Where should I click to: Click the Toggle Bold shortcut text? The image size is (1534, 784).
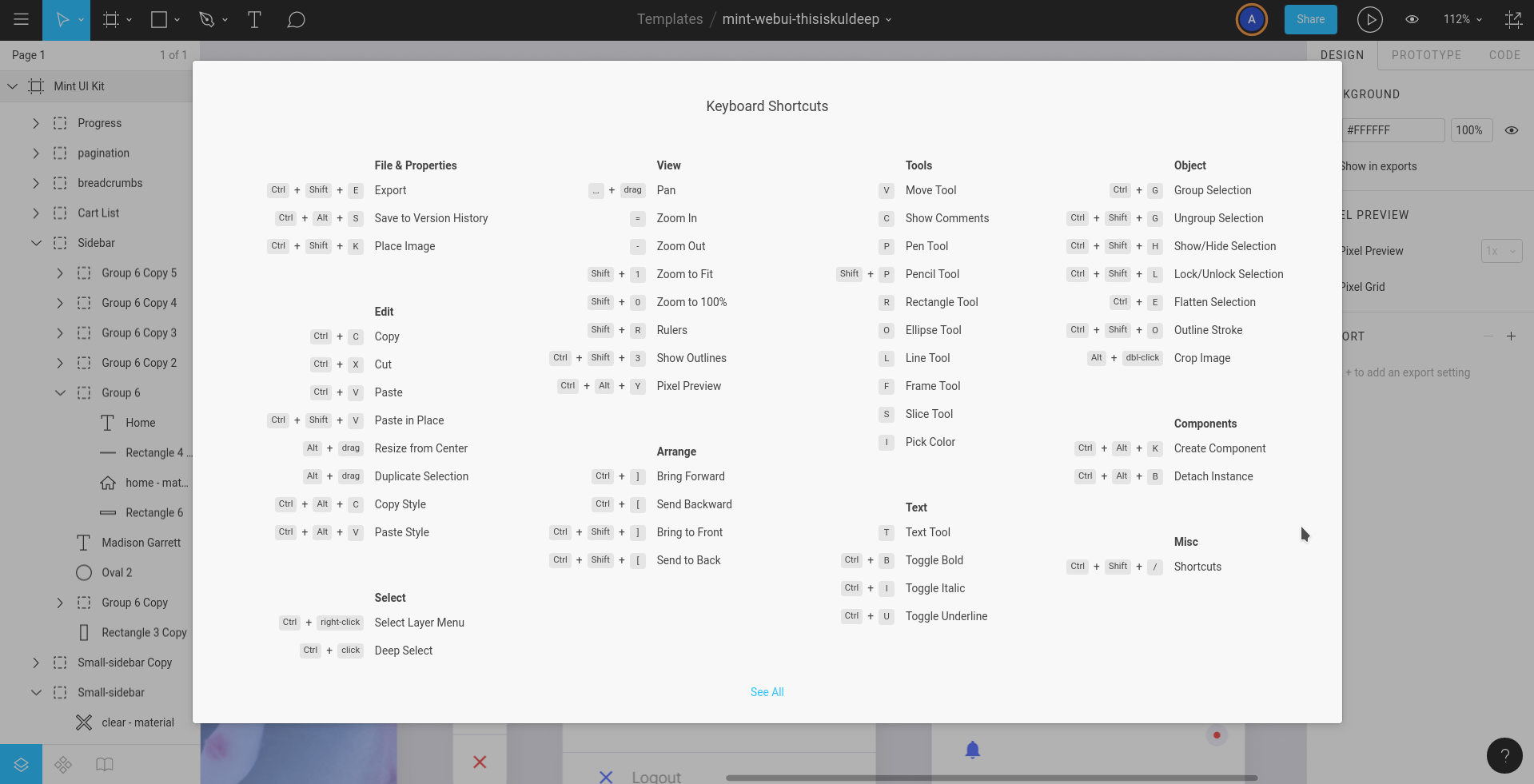point(934,560)
